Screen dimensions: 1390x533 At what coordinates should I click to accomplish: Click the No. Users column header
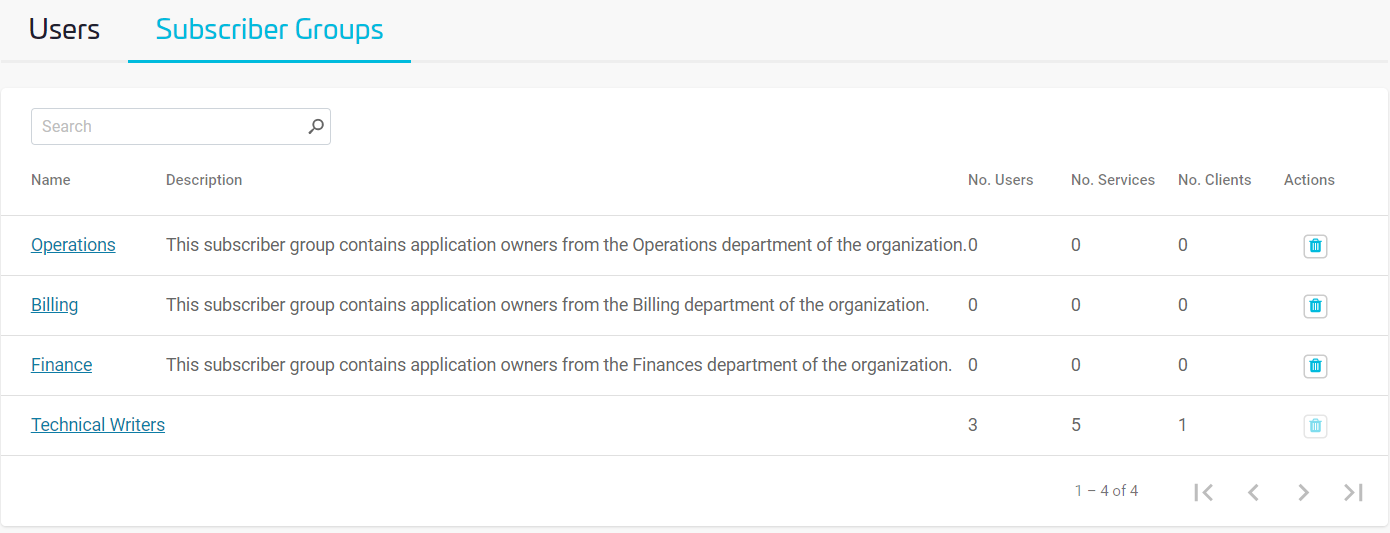[x=1000, y=180]
